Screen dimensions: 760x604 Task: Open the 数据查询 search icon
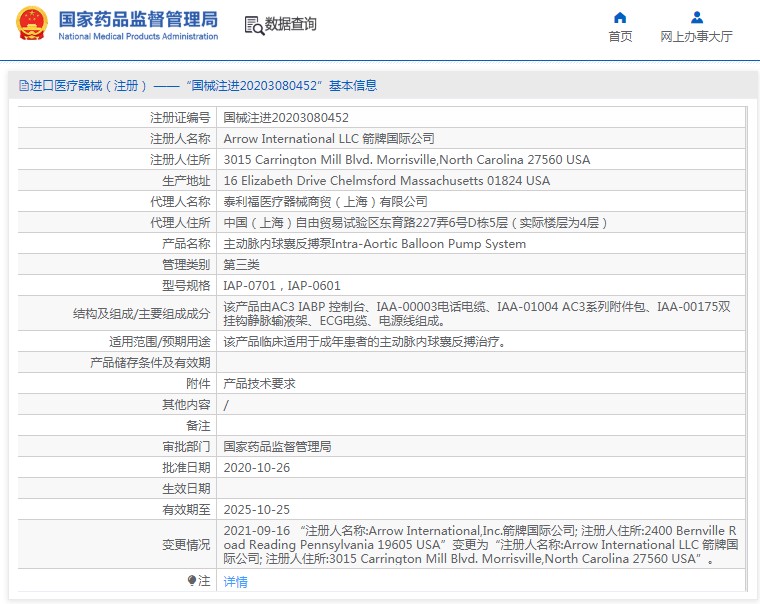coord(254,25)
